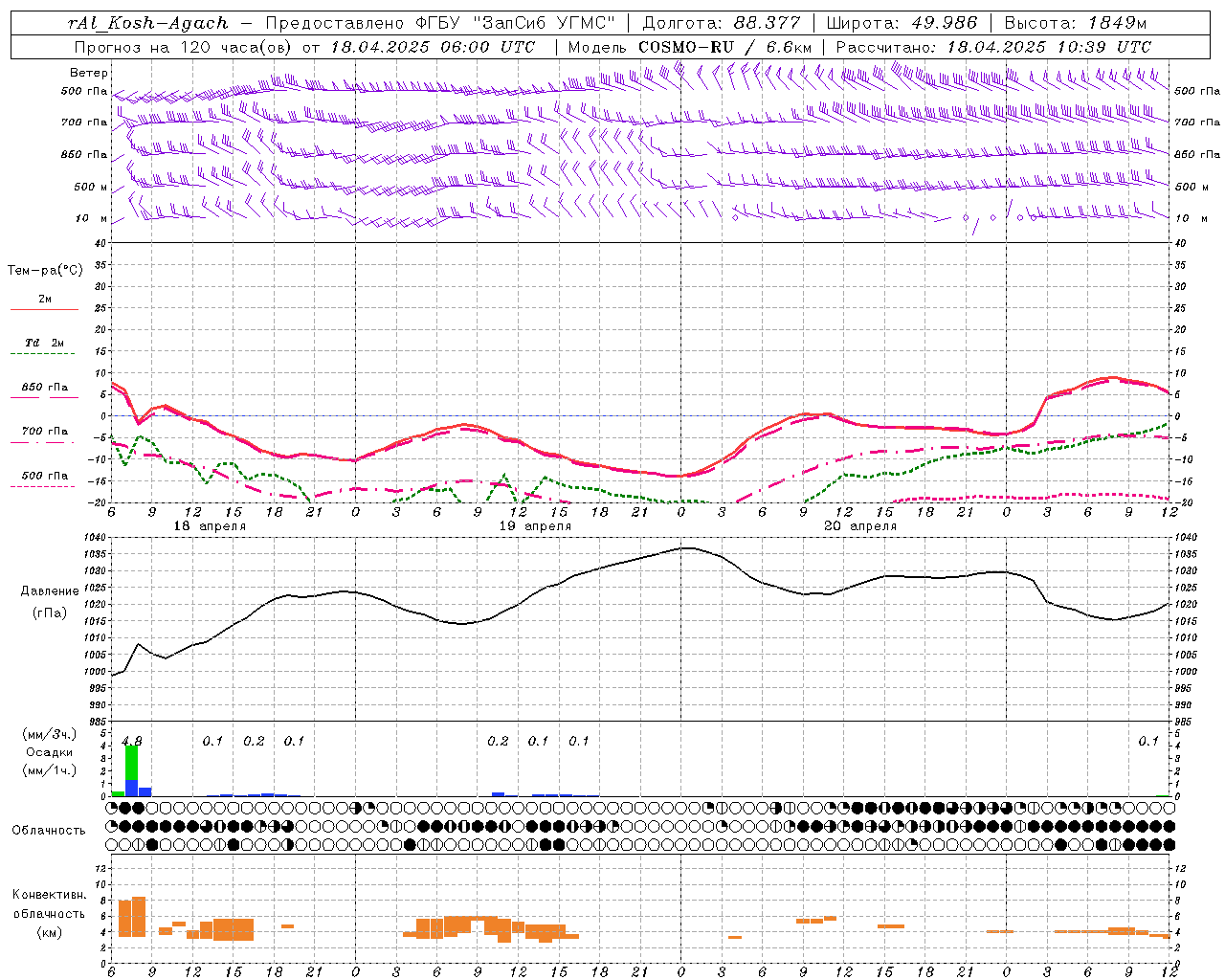
Task: Click the latitude value Широта: 49.986
Action: click(902, 23)
